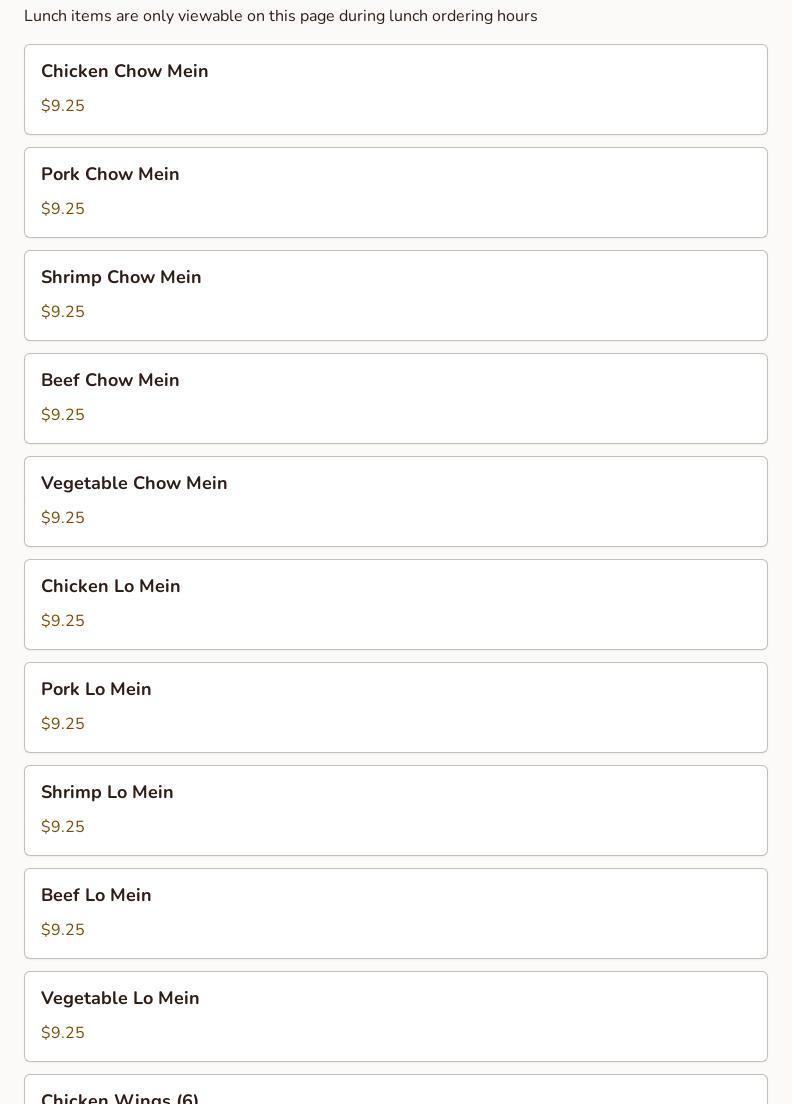Click the $9.25 price under Chicken Chow Mein
The image size is (792, 1104).
(63, 106)
